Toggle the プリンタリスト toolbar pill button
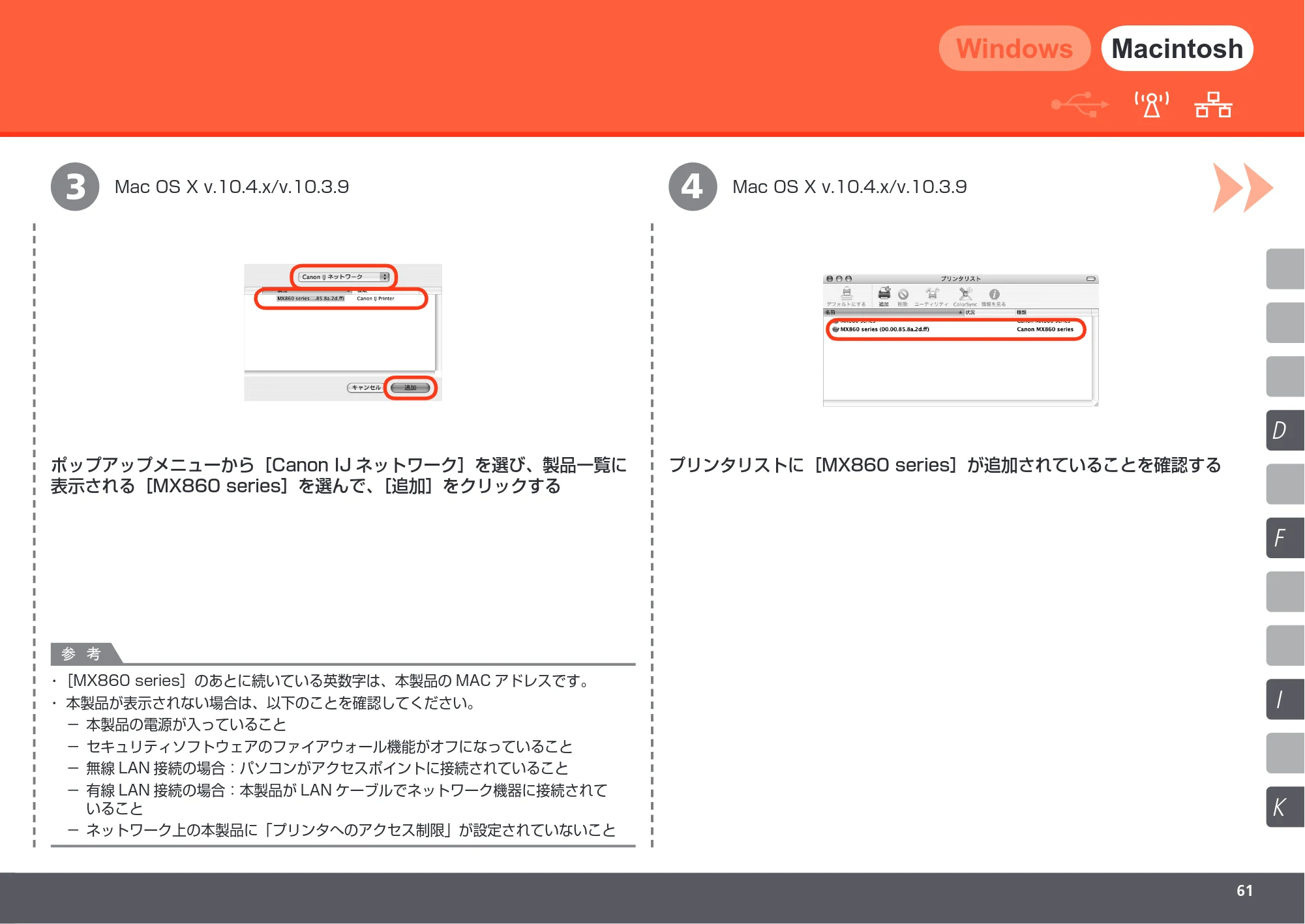The width and height of the screenshot is (1305, 924). click(1090, 279)
